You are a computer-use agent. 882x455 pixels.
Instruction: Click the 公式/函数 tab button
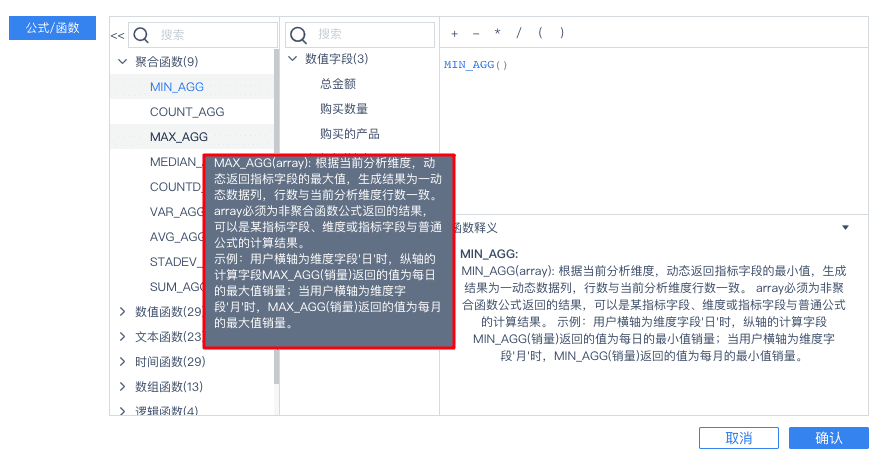pyautogui.click(x=52, y=28)
